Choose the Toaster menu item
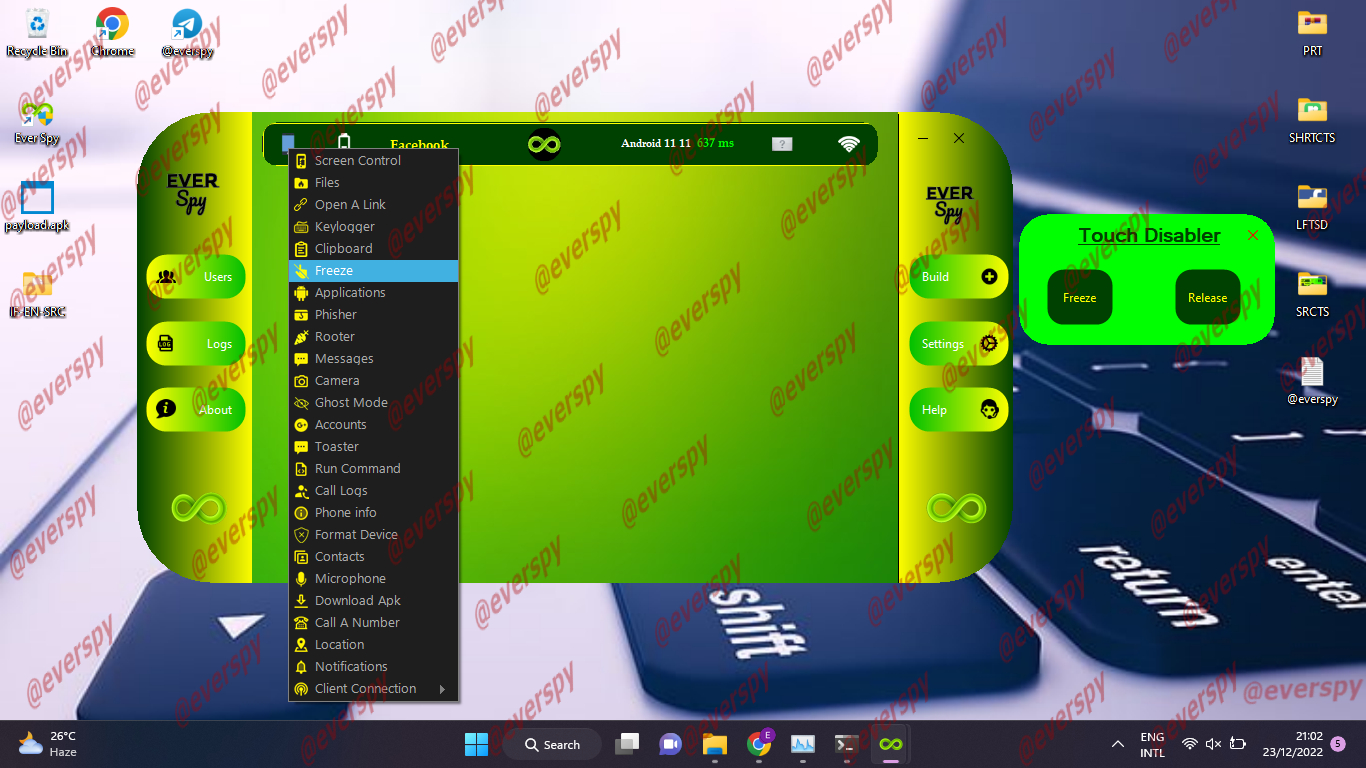Image resolution: width=1366 pixels, height=768 pixels. tap(373, 447)
